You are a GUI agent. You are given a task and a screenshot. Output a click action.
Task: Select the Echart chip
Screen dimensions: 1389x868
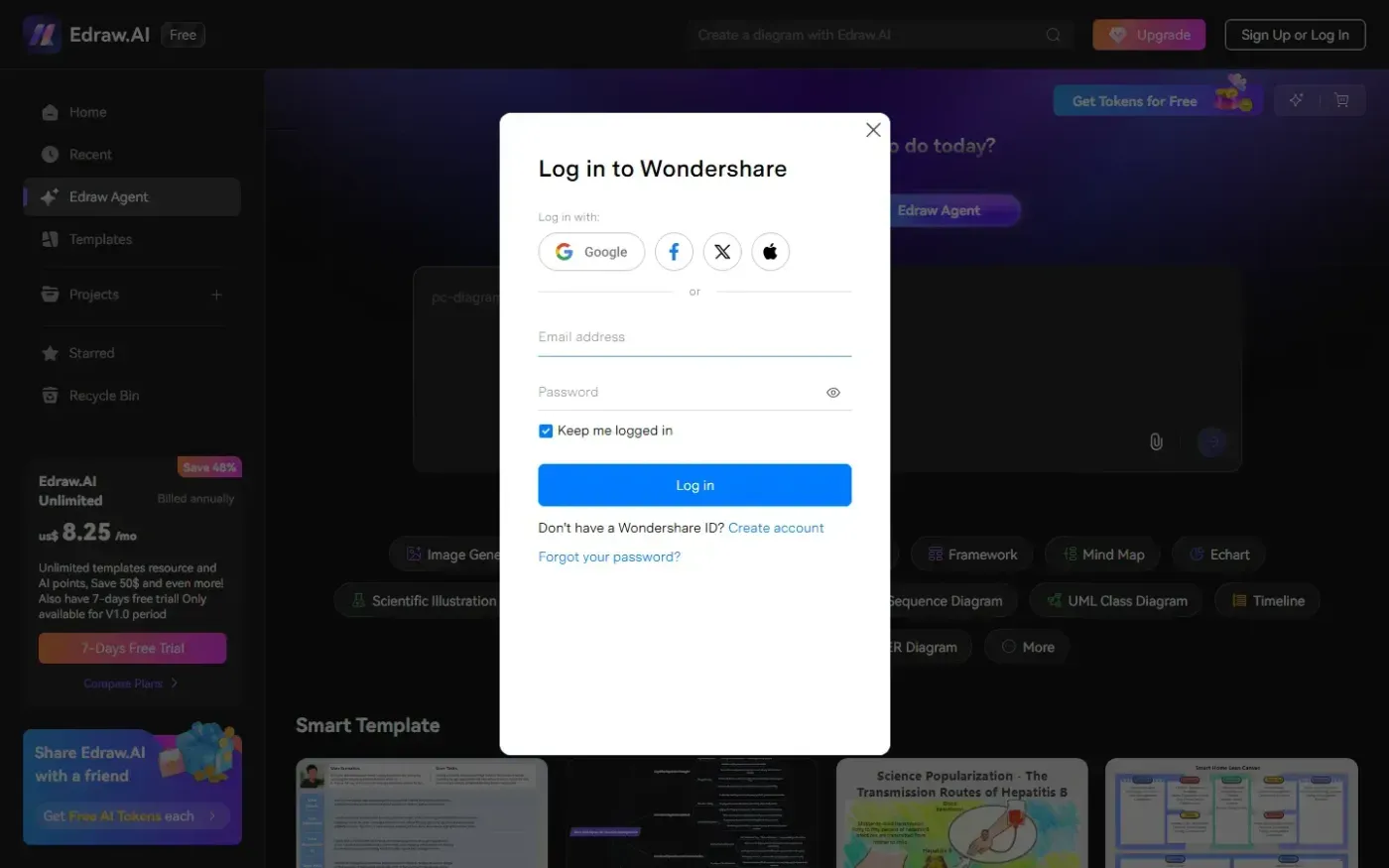(1218, 555)
